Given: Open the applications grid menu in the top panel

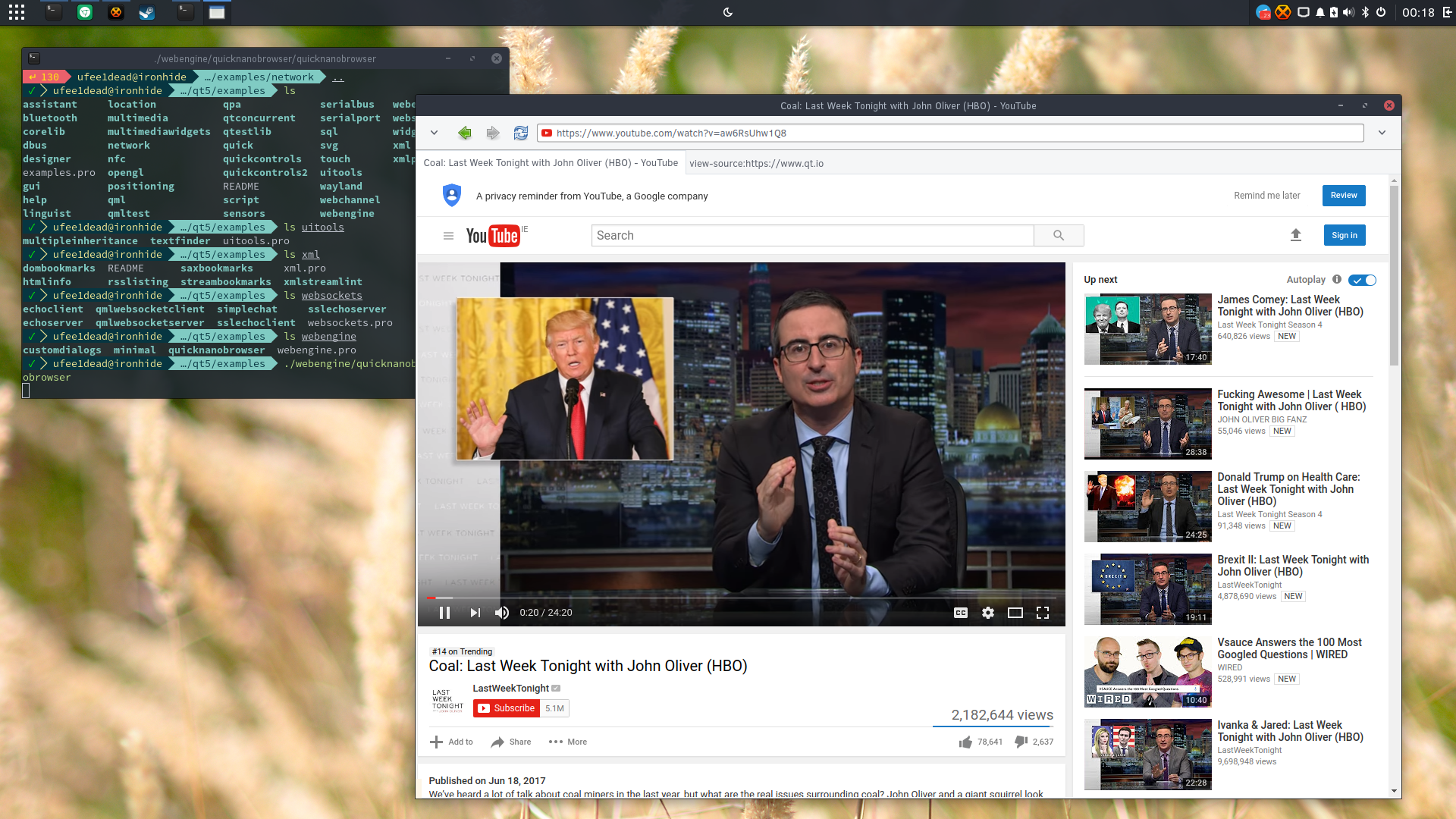Looking at the screenshot, I should tap(17, 12).
